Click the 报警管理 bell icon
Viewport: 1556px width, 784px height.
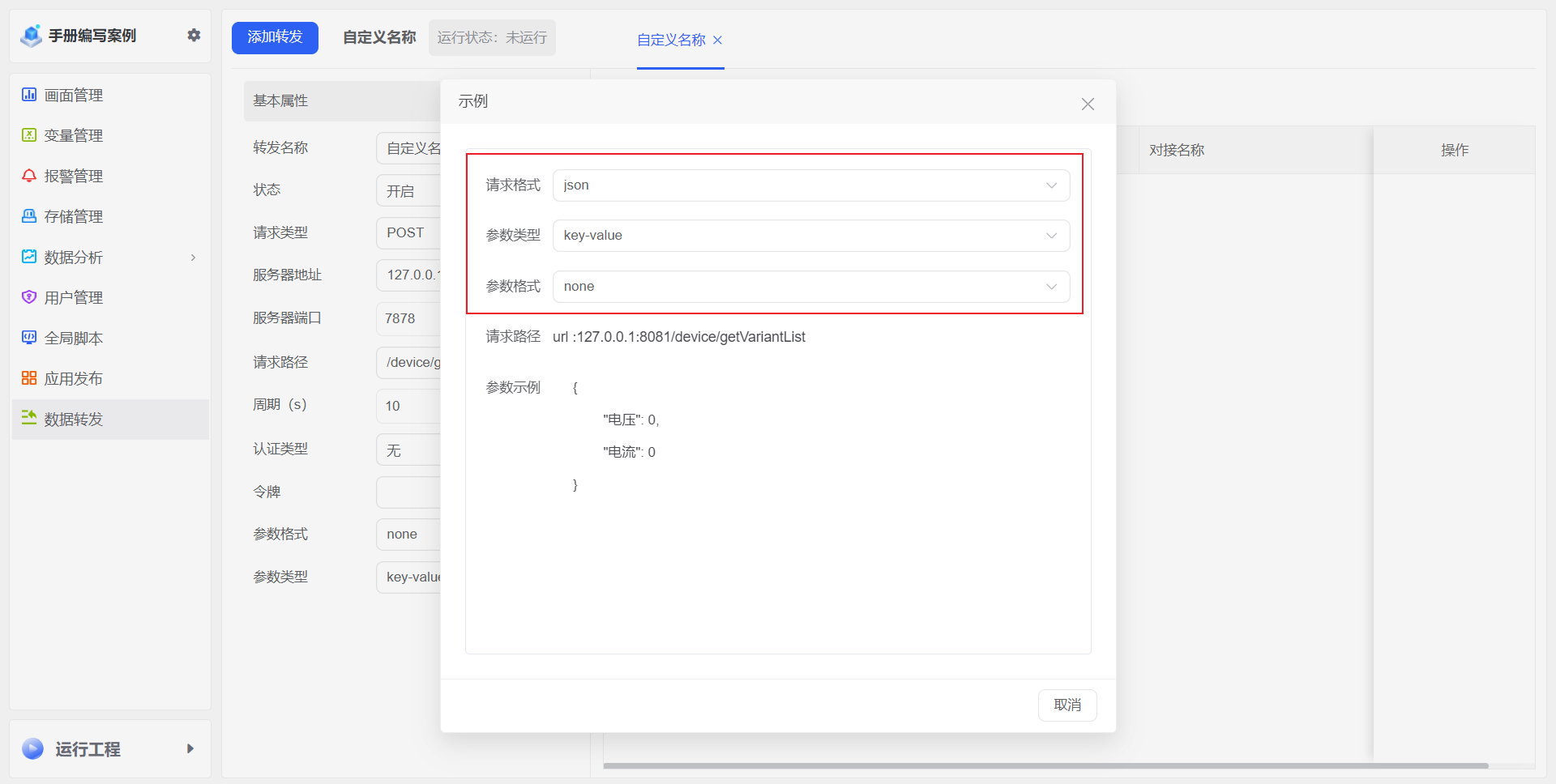coord(29,176)
